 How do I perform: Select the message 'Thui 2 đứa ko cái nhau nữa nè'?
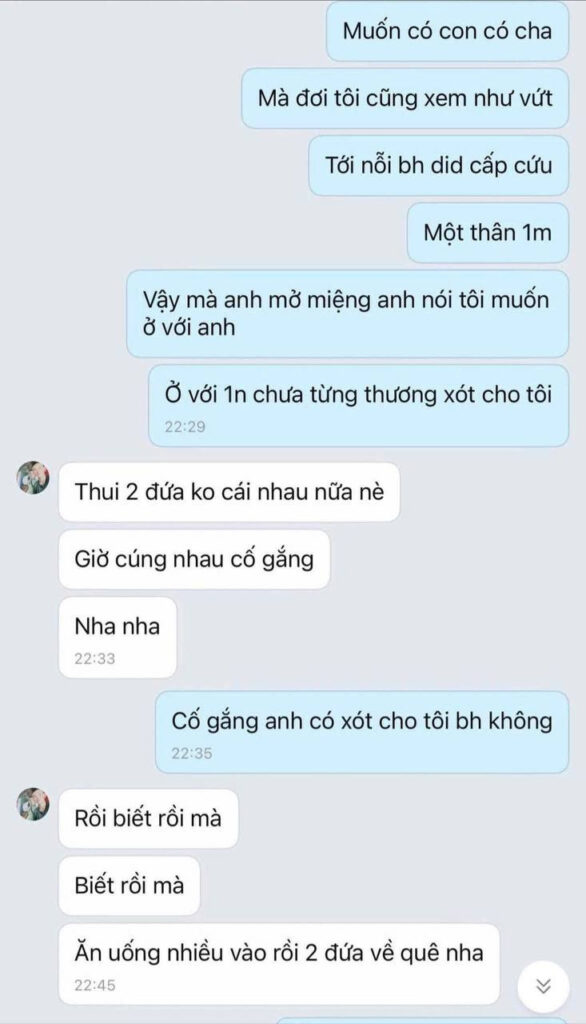point(229,492)
